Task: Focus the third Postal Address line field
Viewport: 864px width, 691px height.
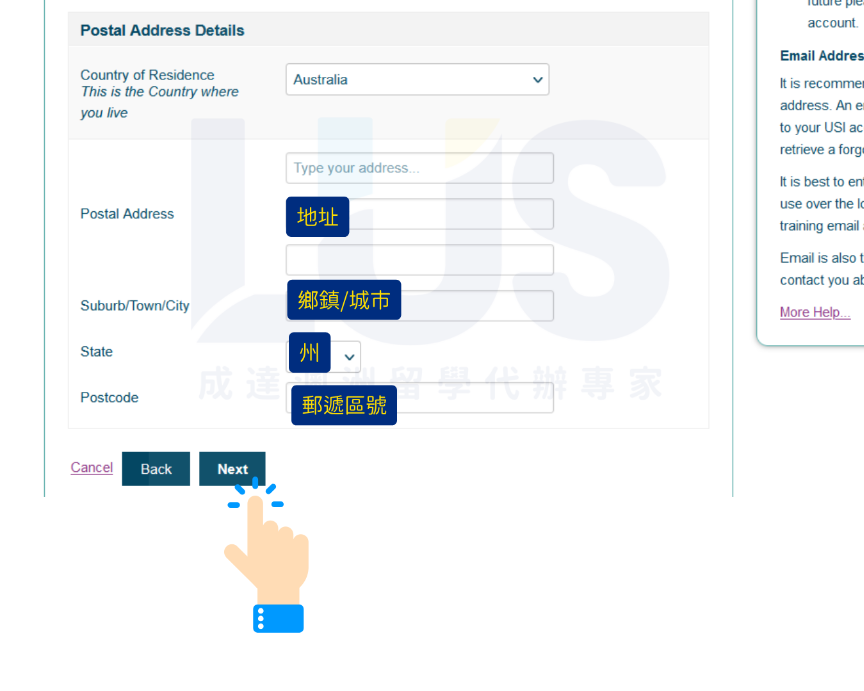Action: pos(419,260)
